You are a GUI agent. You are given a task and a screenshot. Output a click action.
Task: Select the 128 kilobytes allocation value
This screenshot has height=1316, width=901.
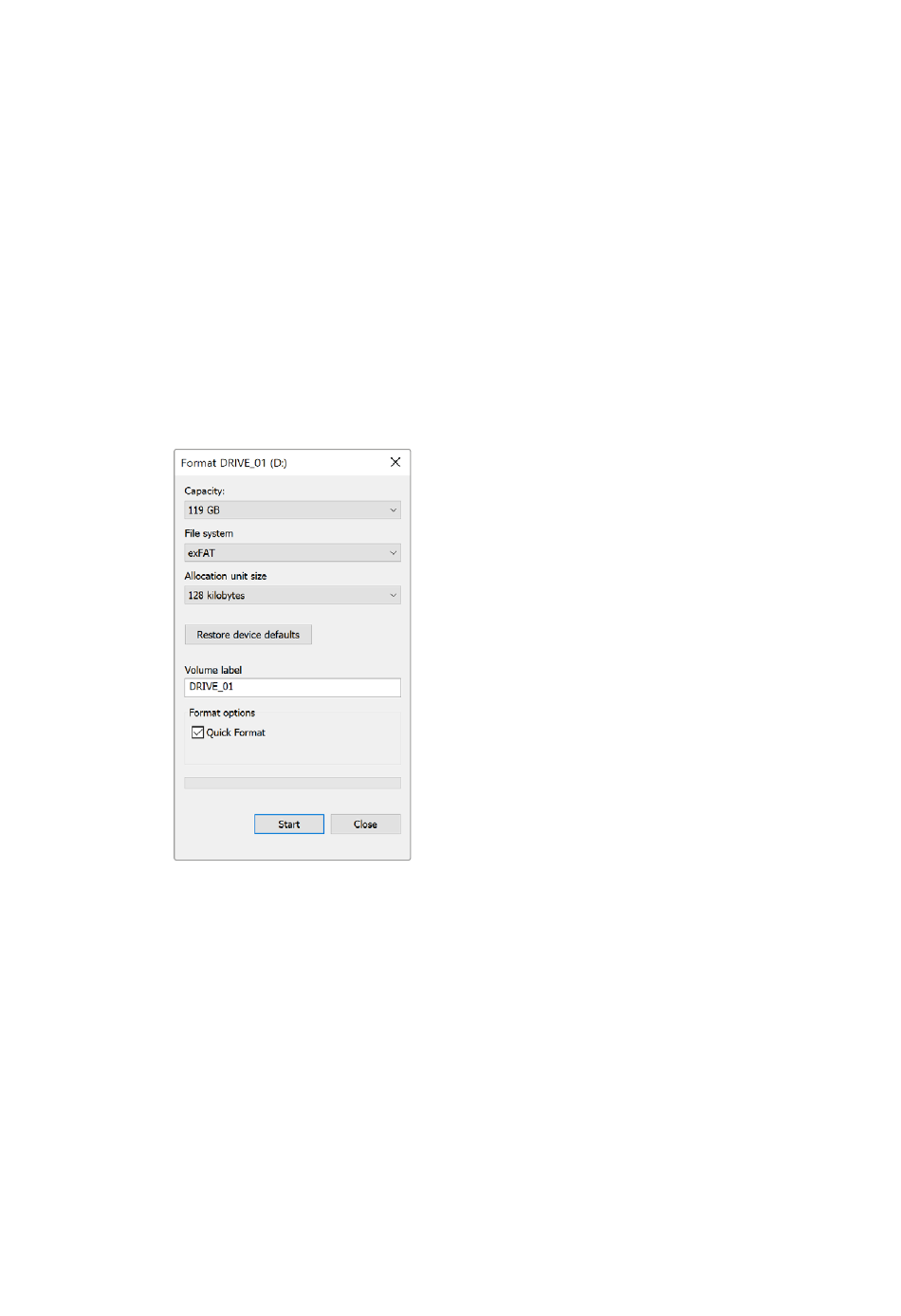pos(216,596)
